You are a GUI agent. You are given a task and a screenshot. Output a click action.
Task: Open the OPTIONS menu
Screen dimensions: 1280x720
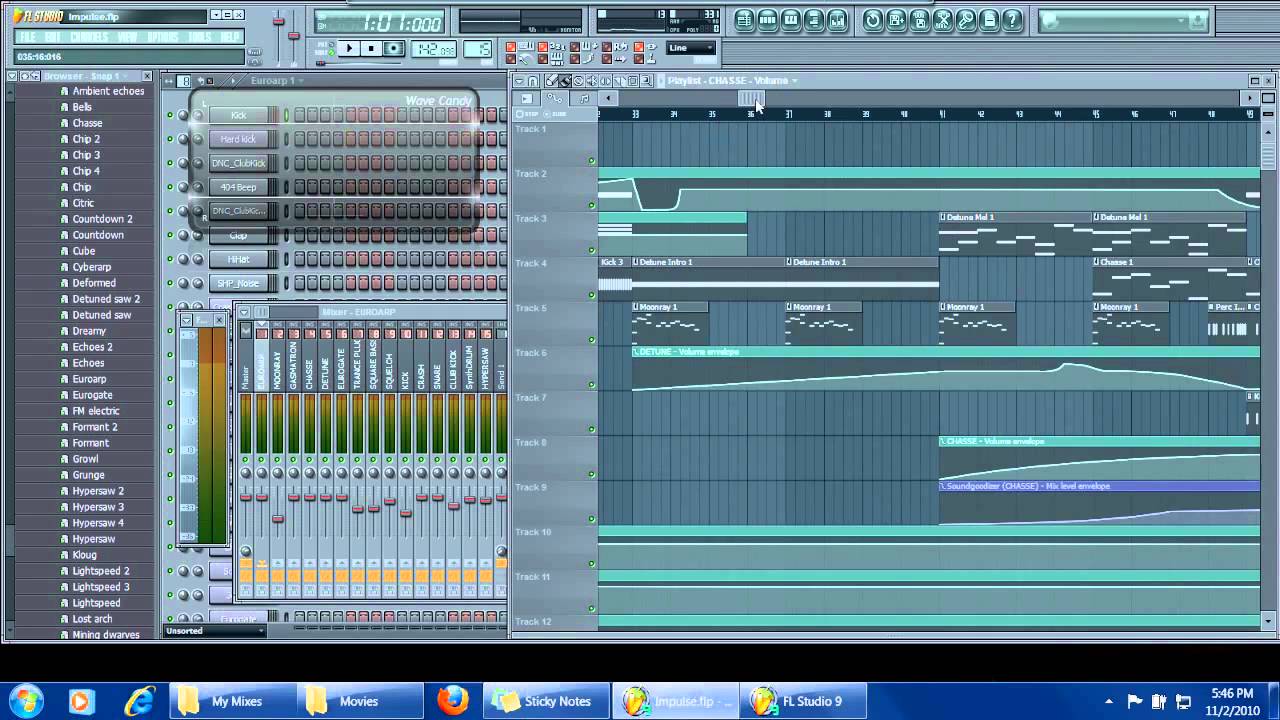point(163,37)
